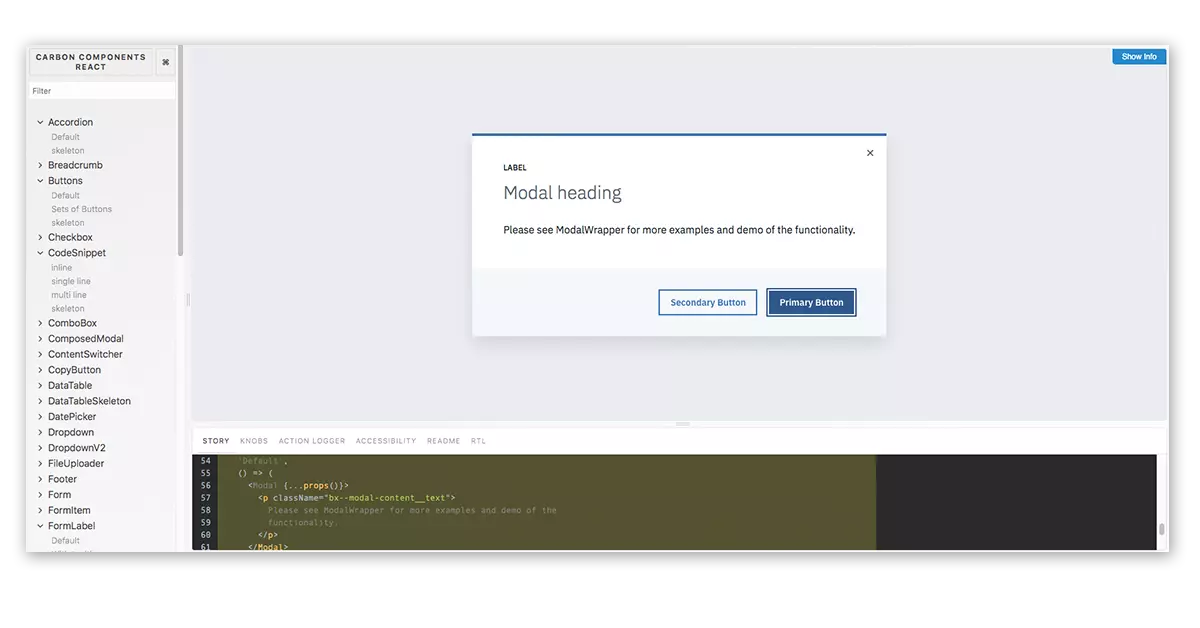Click the sidebar resize divider handle
Viewport: 1200px width, 628px height.
(x=188, y=299)
